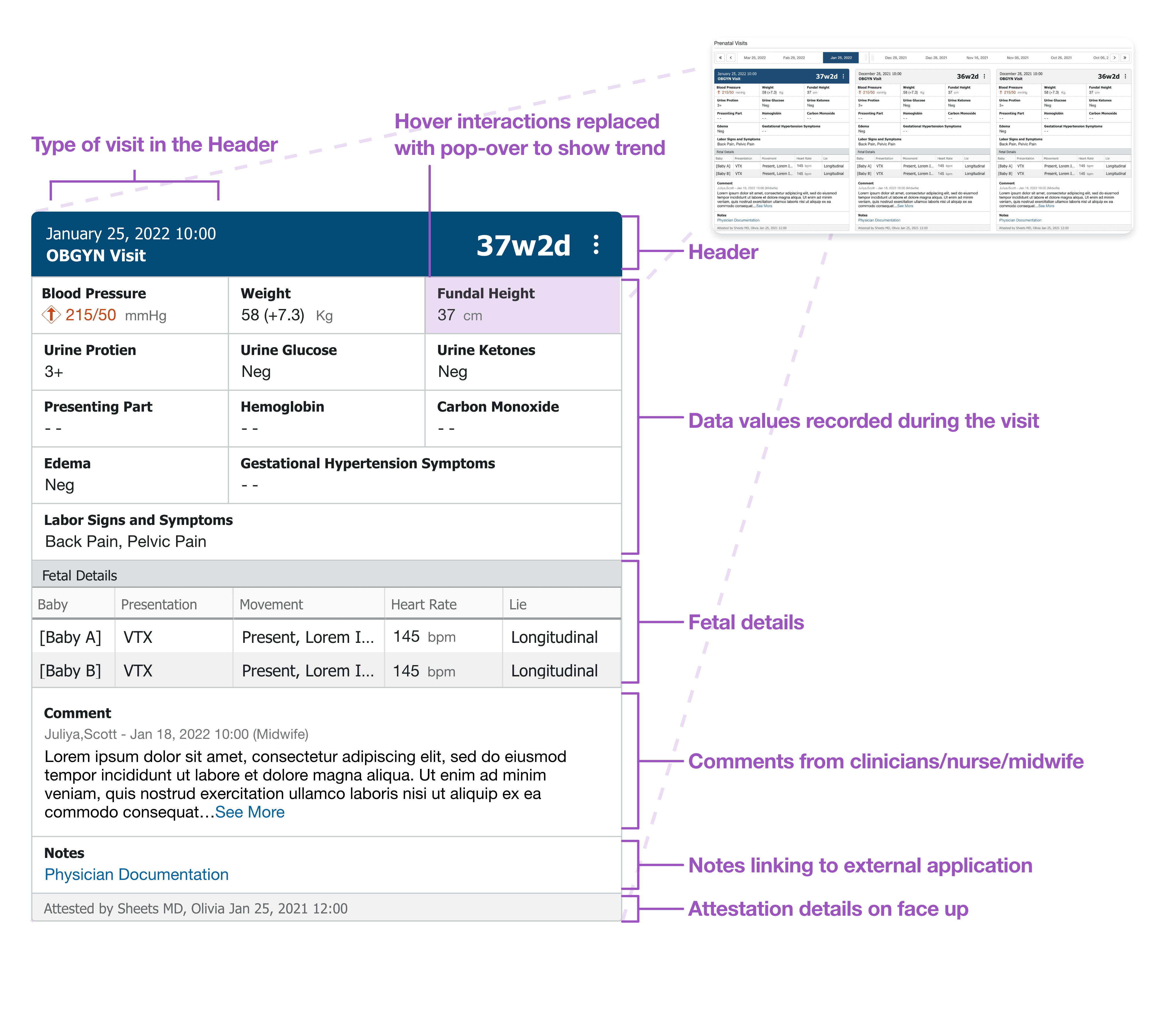
Task: Jump to first page double-left arrow in timeline
Action: click(720, 58)
